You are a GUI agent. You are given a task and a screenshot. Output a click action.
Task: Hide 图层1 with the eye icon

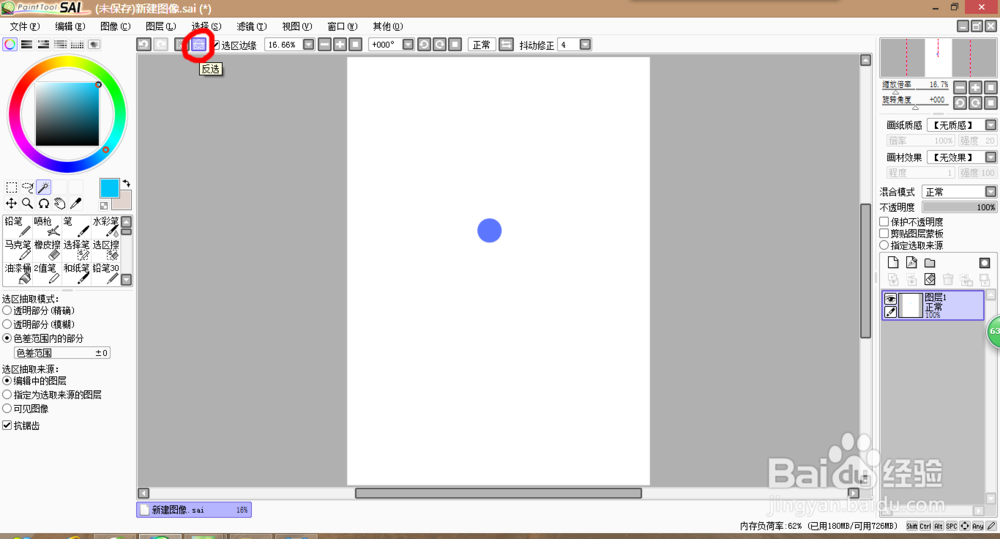click(x=890, y=299)
